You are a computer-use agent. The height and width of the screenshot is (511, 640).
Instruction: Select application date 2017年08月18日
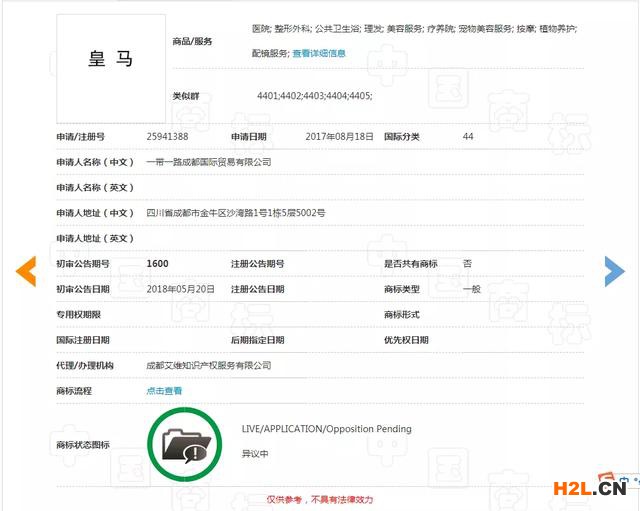click(339, 136)
